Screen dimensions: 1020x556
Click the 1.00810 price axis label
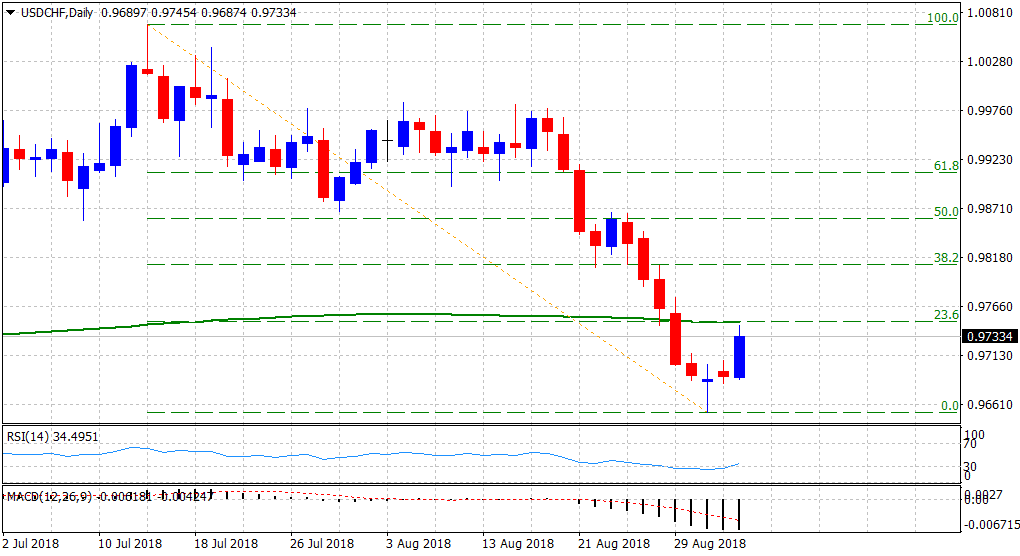(x=988, y=16)
